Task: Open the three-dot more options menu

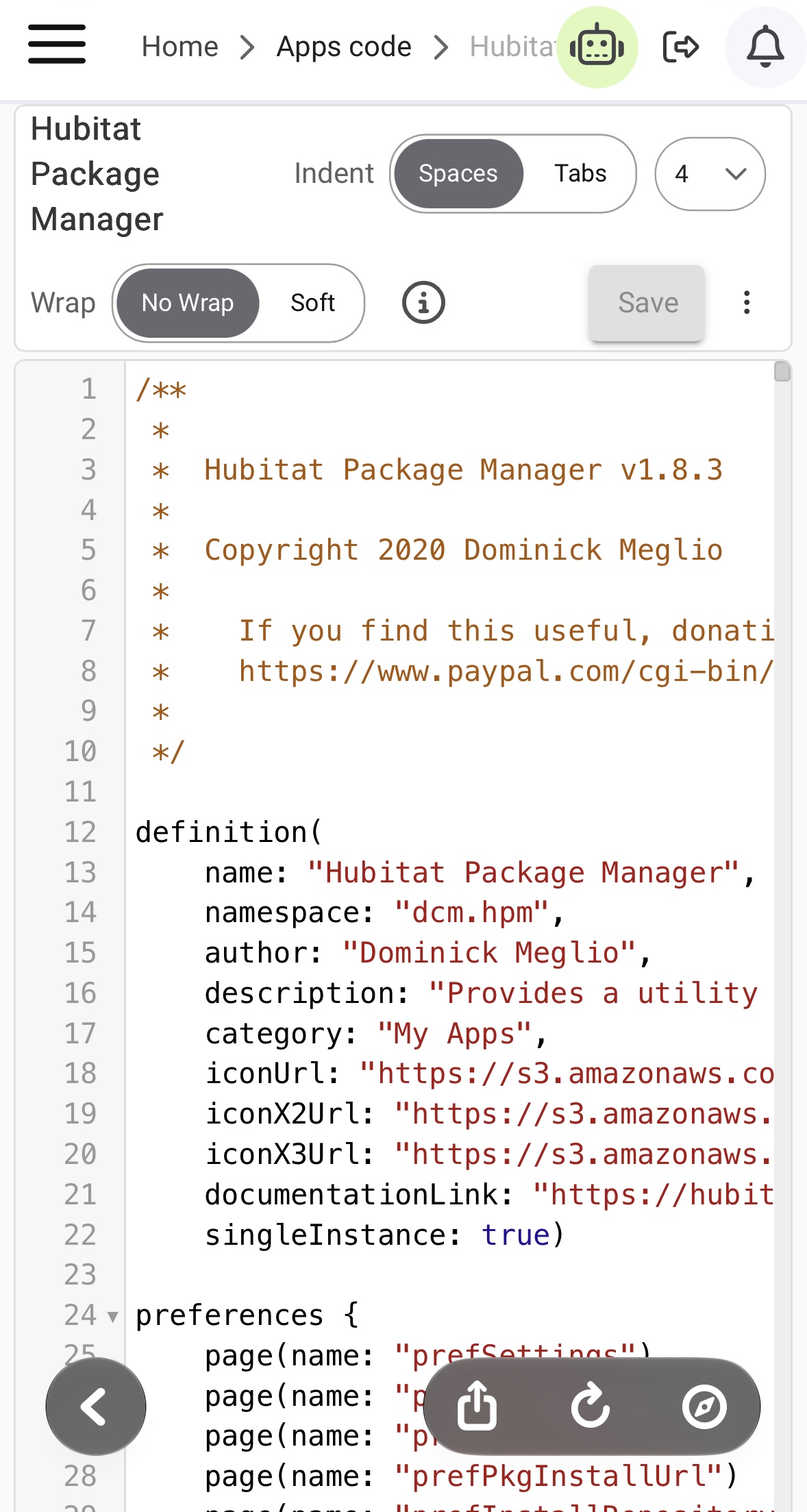Action: pyautogui.click(x=747, y=302)
